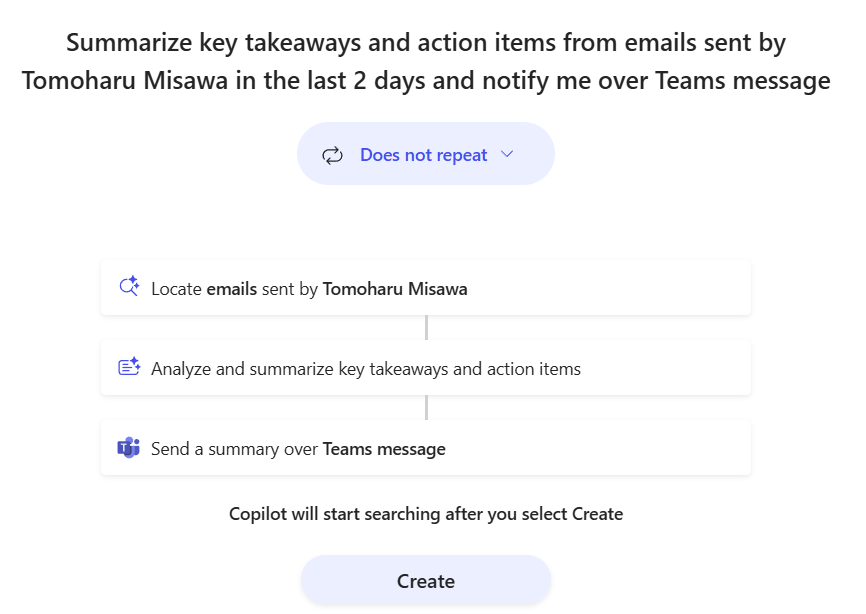Click connector line between first two steps
Viewport: 866px width, 614px height.
[x=426, y=328]
